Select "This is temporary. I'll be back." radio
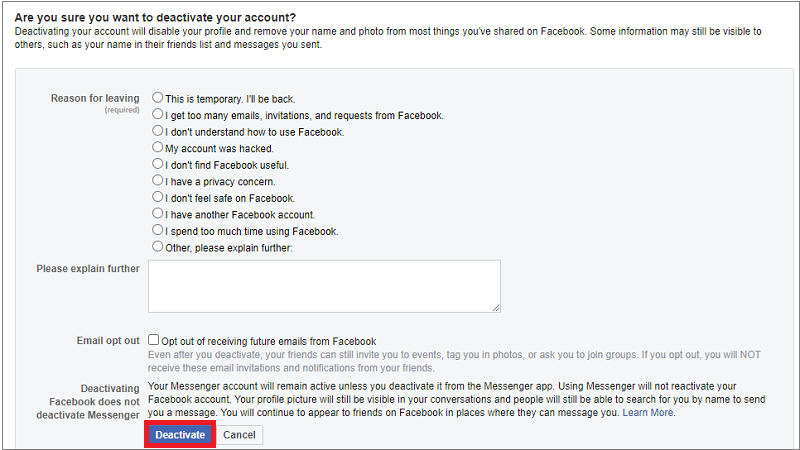This screenshot has width=800, height=450. tap(158, 97)
